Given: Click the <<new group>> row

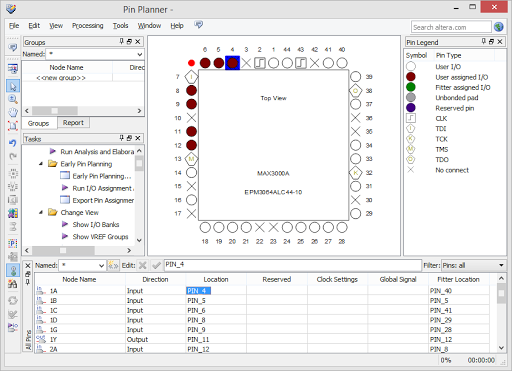Looking at the screenshot, I should click(61, 78).
